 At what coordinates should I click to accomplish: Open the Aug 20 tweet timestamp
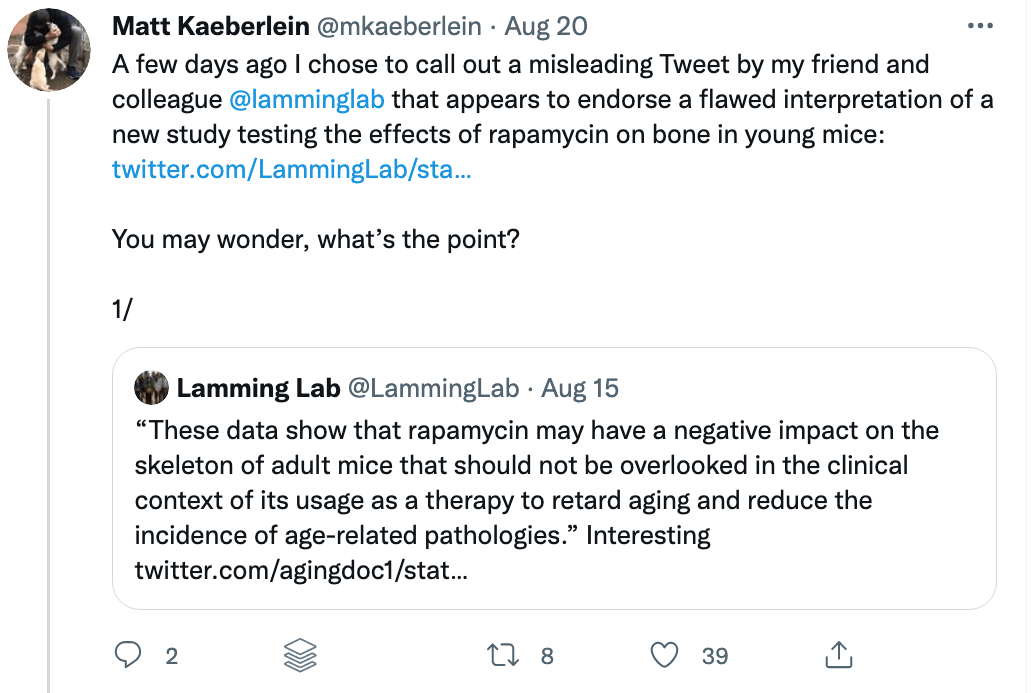pos(546,26)
